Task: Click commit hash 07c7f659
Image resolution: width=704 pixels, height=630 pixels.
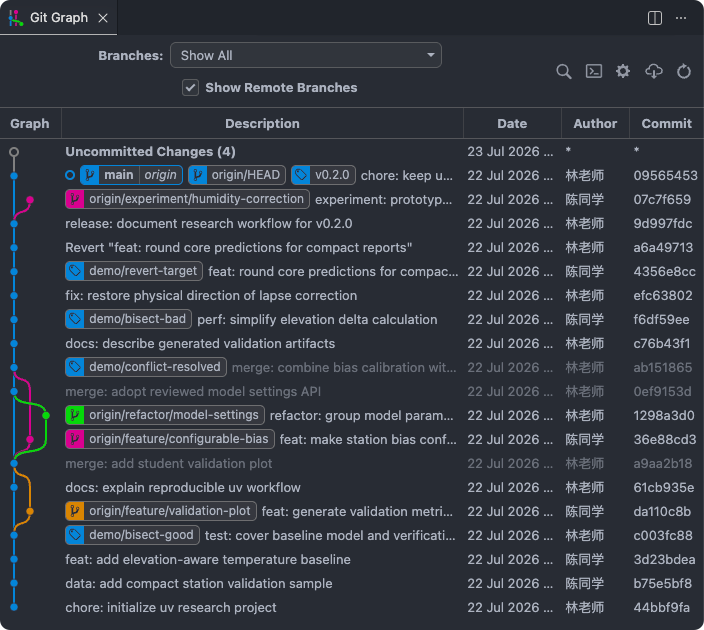Action: coord(662,199)
